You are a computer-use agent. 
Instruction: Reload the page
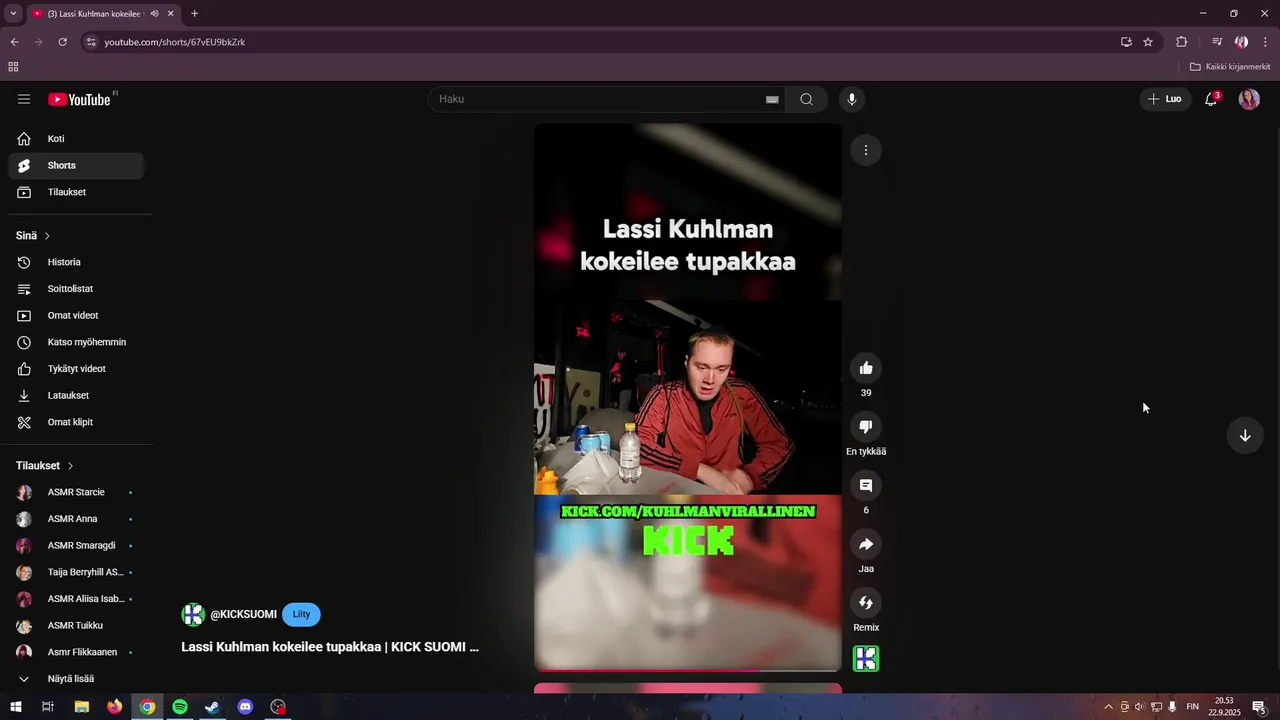pyautogui.click(x=62, y=42)
